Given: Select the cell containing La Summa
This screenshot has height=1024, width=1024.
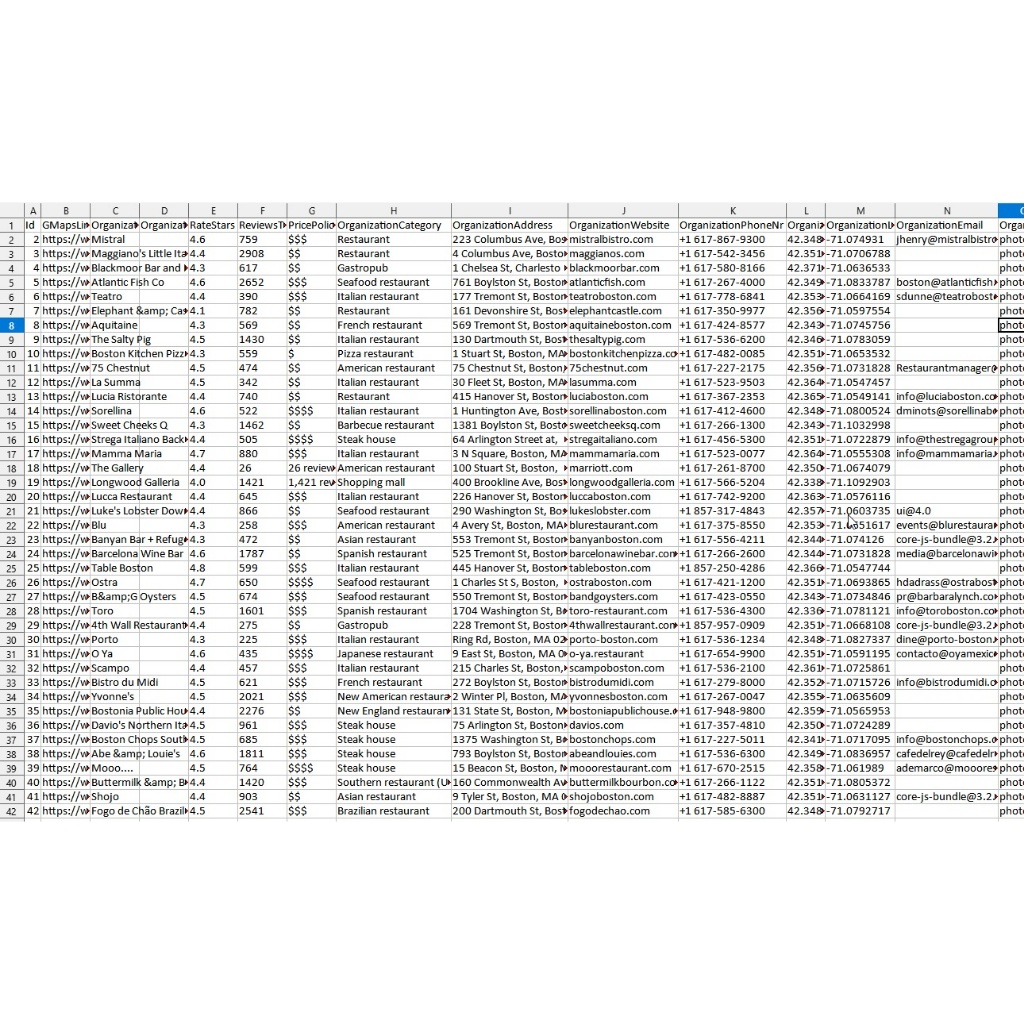Looking at the screenshot, I should coord(116,383).
